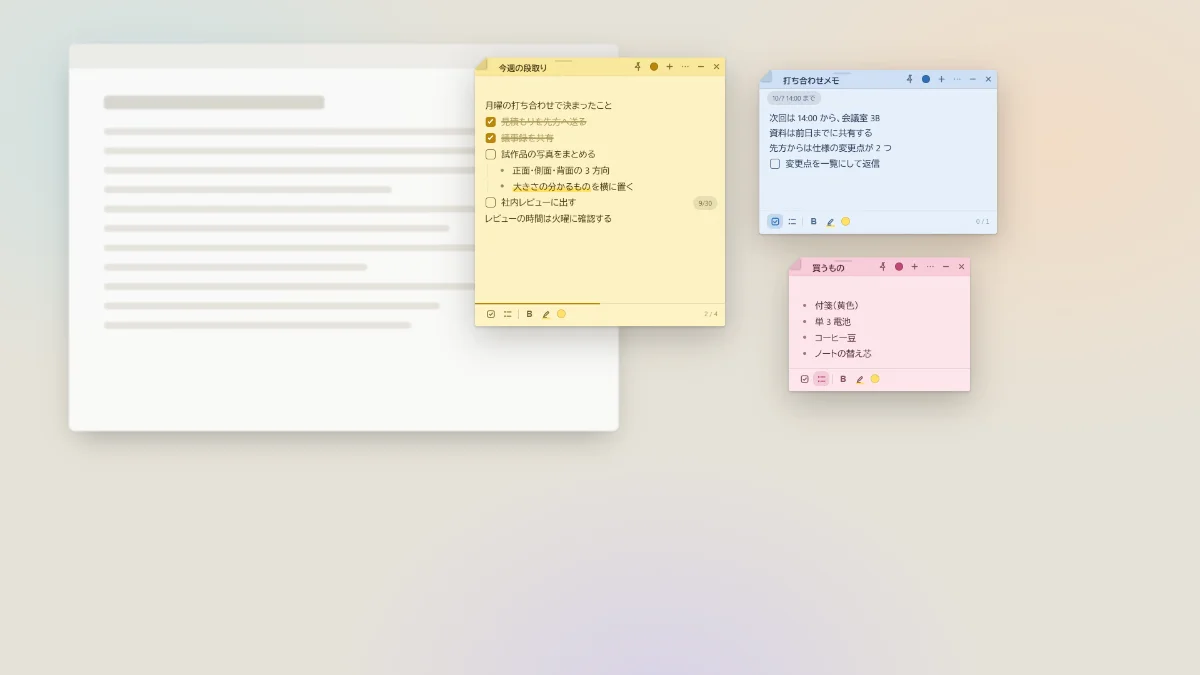
Task: Select the highlighter in 打ち合わせメモ toolbar
Action: 830,221
